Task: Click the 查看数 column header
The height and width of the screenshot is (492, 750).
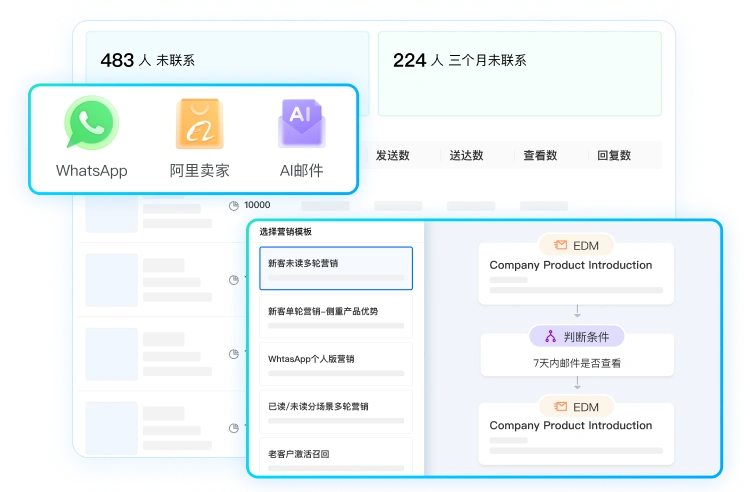Action: [540, 155]
